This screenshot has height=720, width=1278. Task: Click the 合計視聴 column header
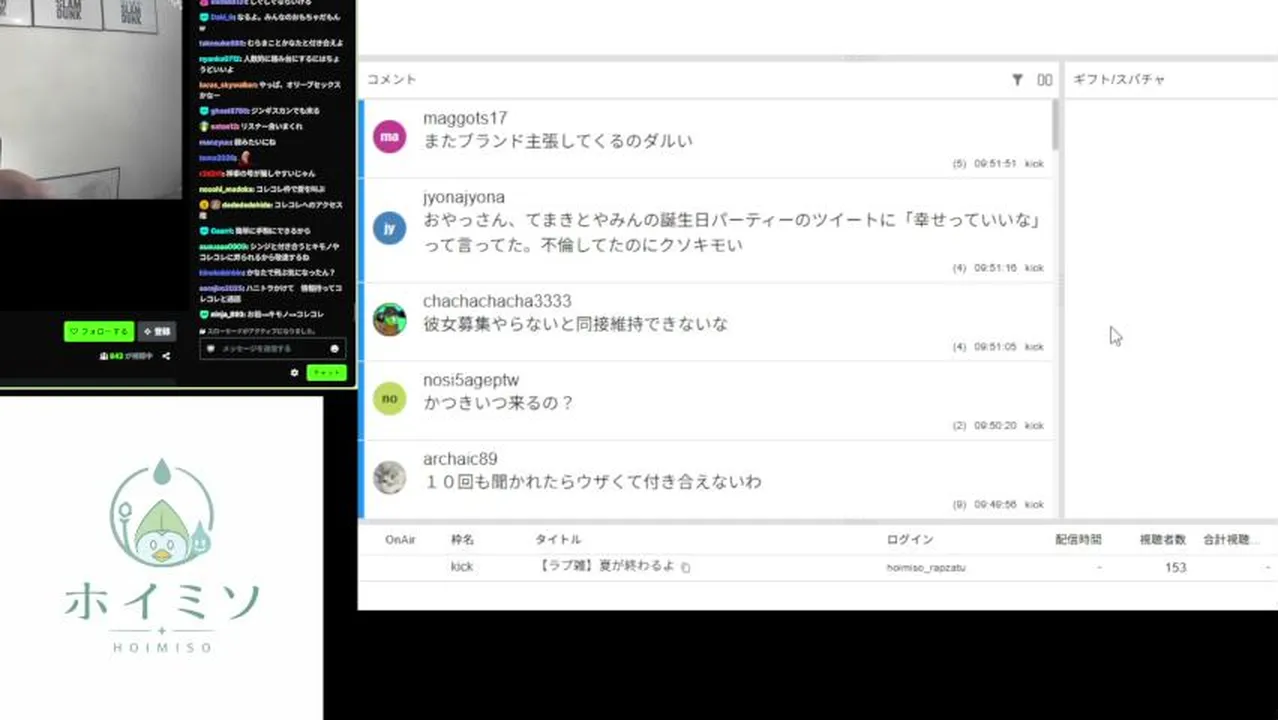(x=1229, y=540)
